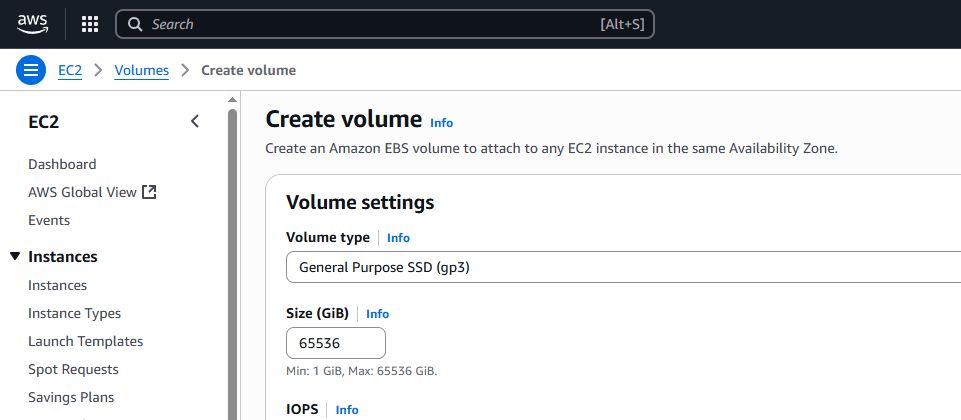The height and width of the screenshot is (420, 961).
Task: Click the search magnifier icon
Action: 135,24
